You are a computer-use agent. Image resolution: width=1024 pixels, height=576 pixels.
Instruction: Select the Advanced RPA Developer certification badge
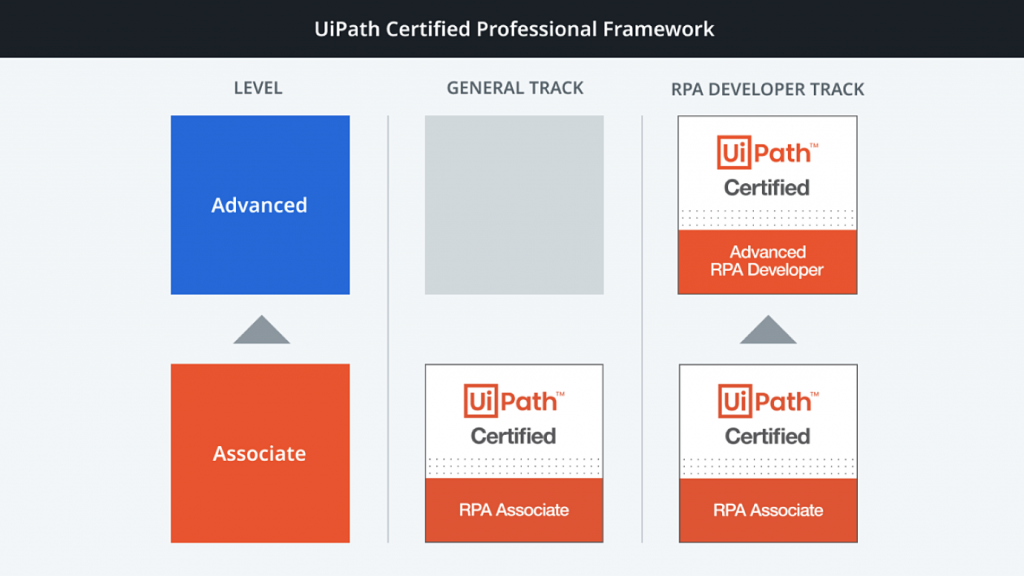(x=767, y=205)
